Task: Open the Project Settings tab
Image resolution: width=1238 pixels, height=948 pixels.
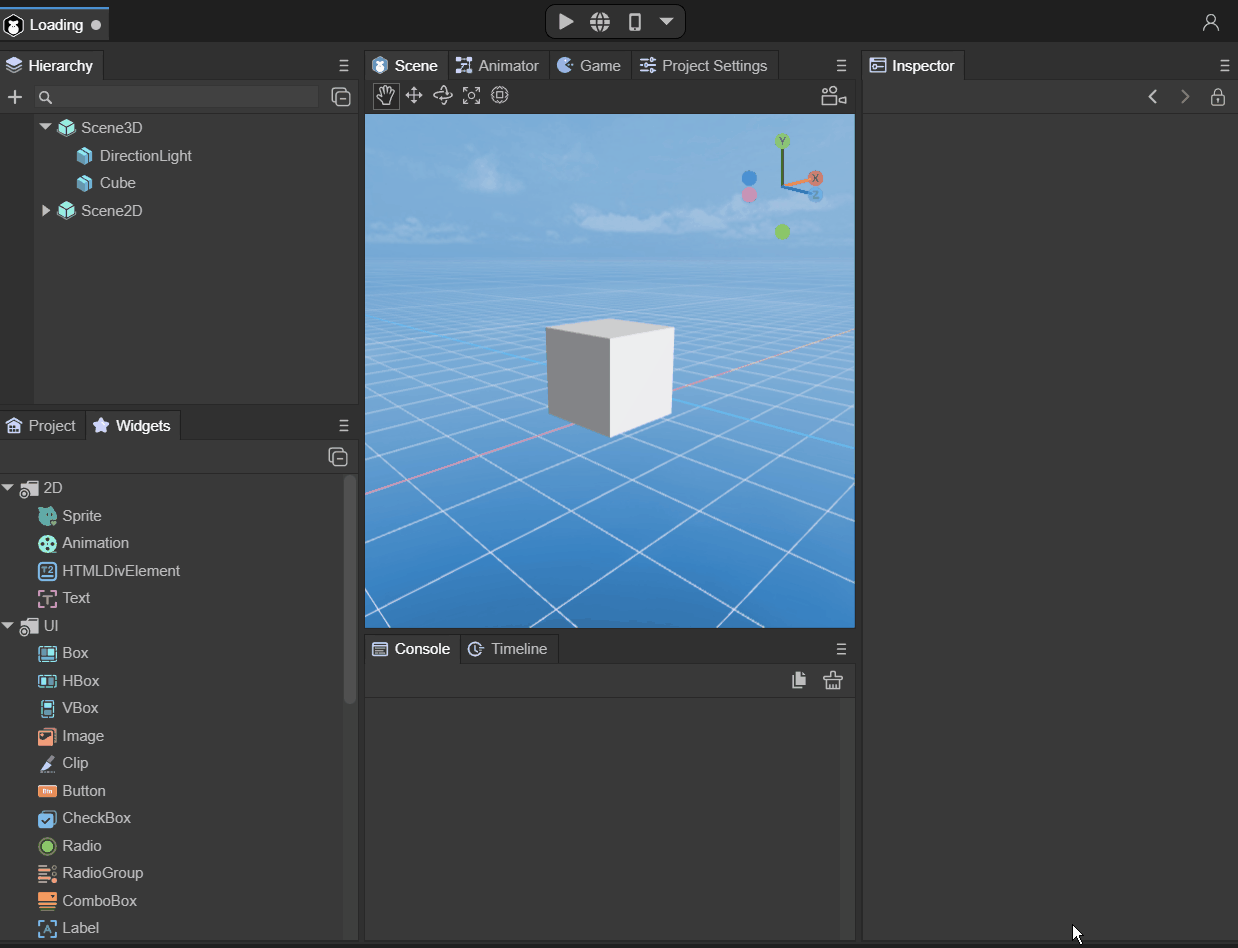Action: click(704, 66)
